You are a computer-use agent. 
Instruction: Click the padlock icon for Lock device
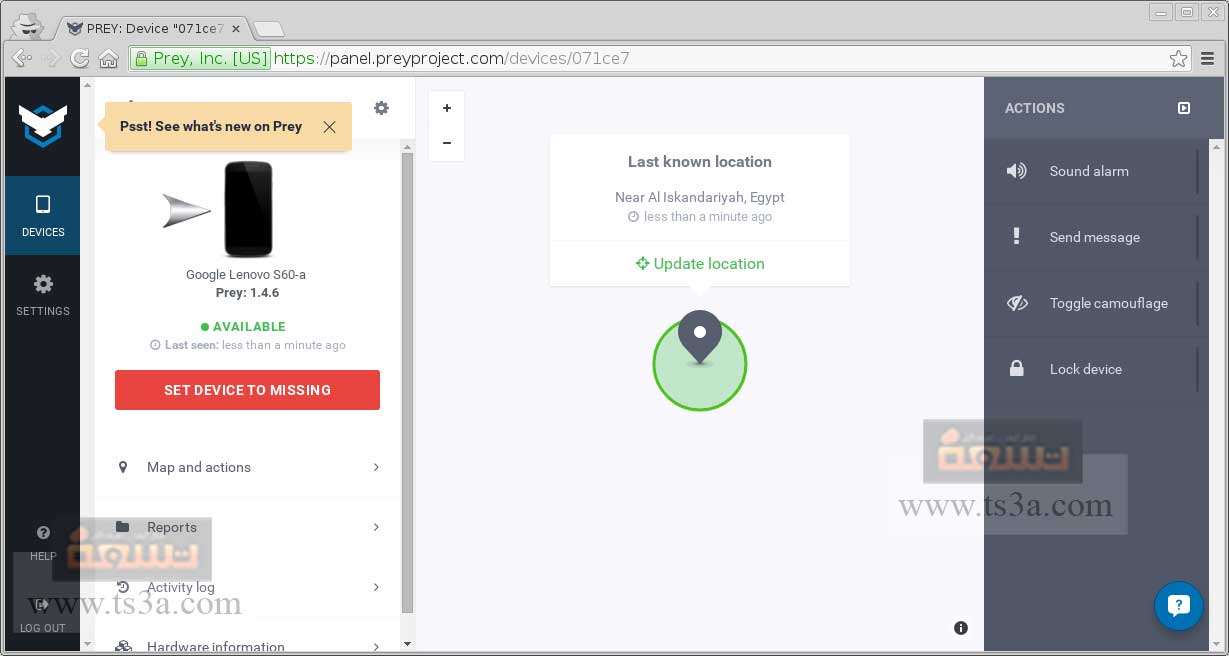(x=1016, y=369)
